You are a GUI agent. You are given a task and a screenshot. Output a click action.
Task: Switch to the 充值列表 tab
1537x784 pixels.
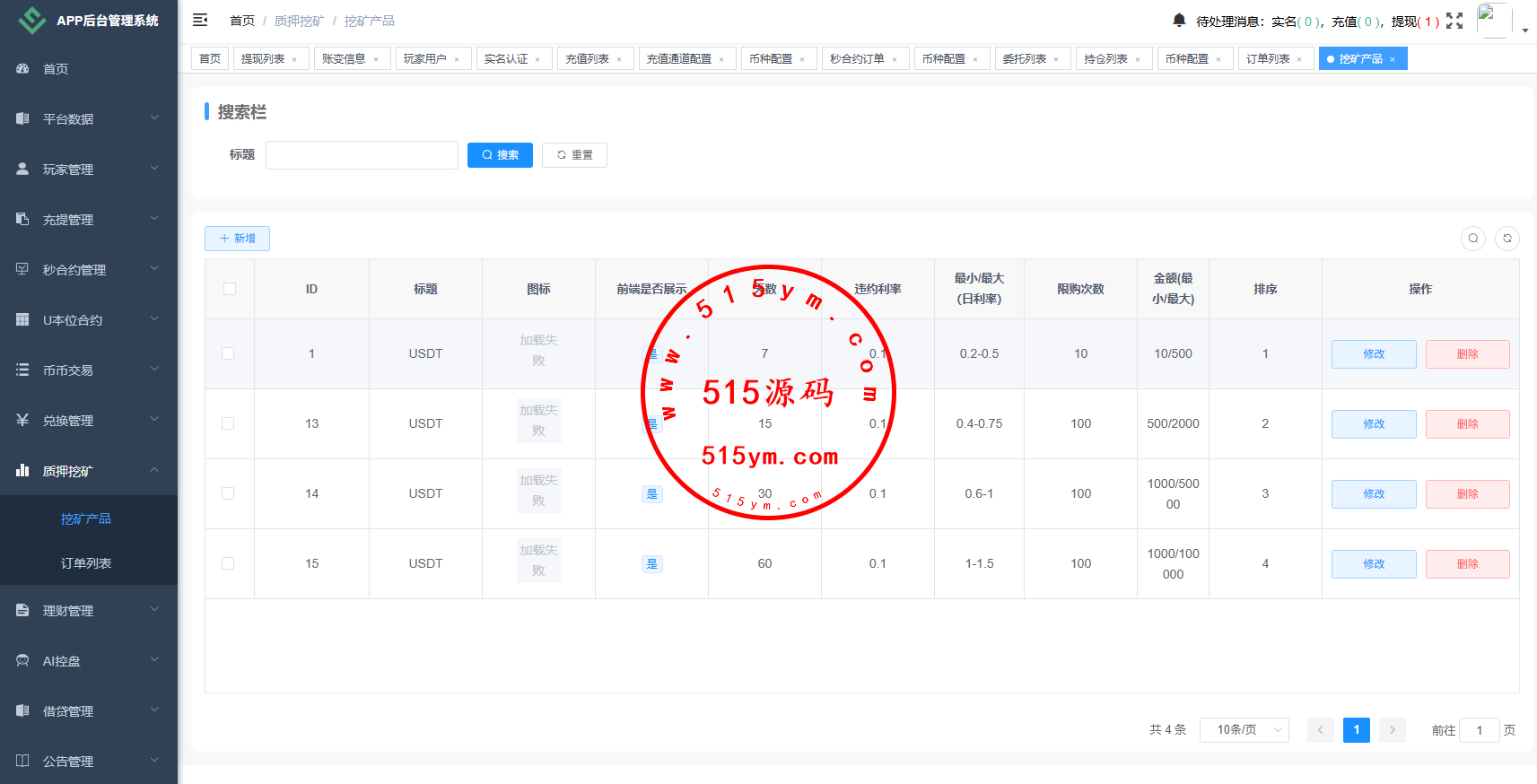pos(588,59)
